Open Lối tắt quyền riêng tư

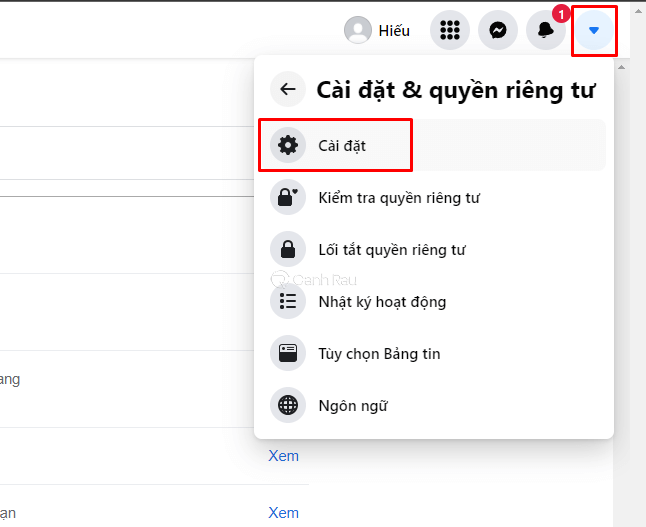click(x=433, y=249)
